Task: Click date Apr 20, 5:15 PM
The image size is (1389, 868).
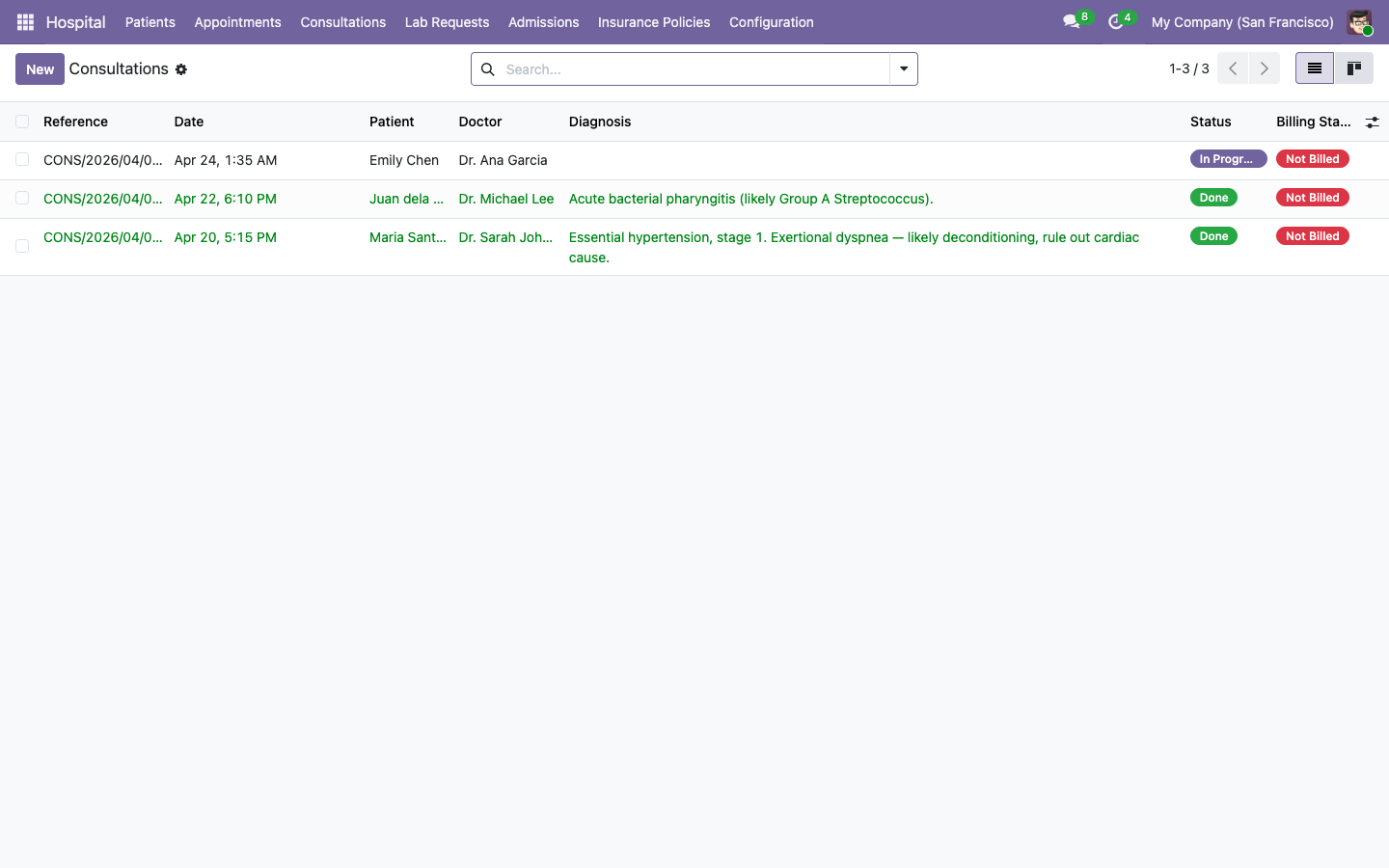Action: (226, 237)
